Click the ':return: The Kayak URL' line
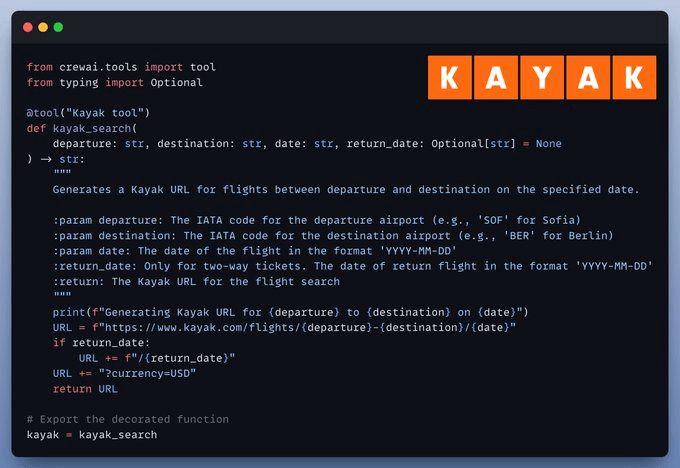This screenshot has width=680, height=468. 196,281
